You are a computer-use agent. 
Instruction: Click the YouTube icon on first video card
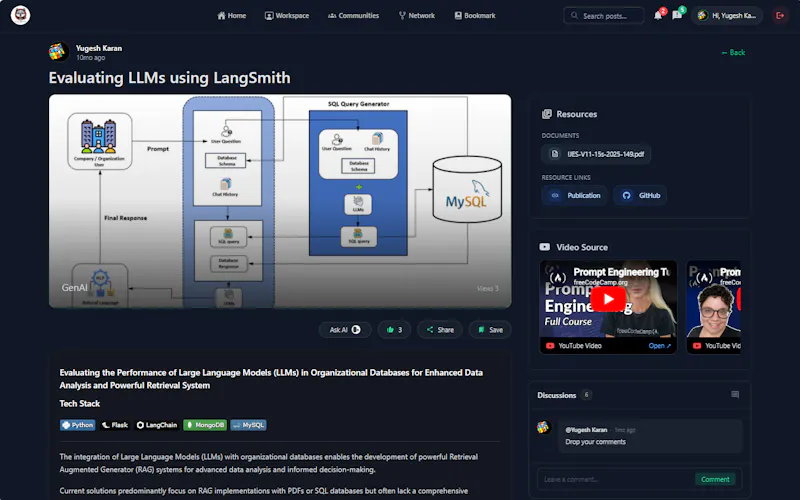550,346
